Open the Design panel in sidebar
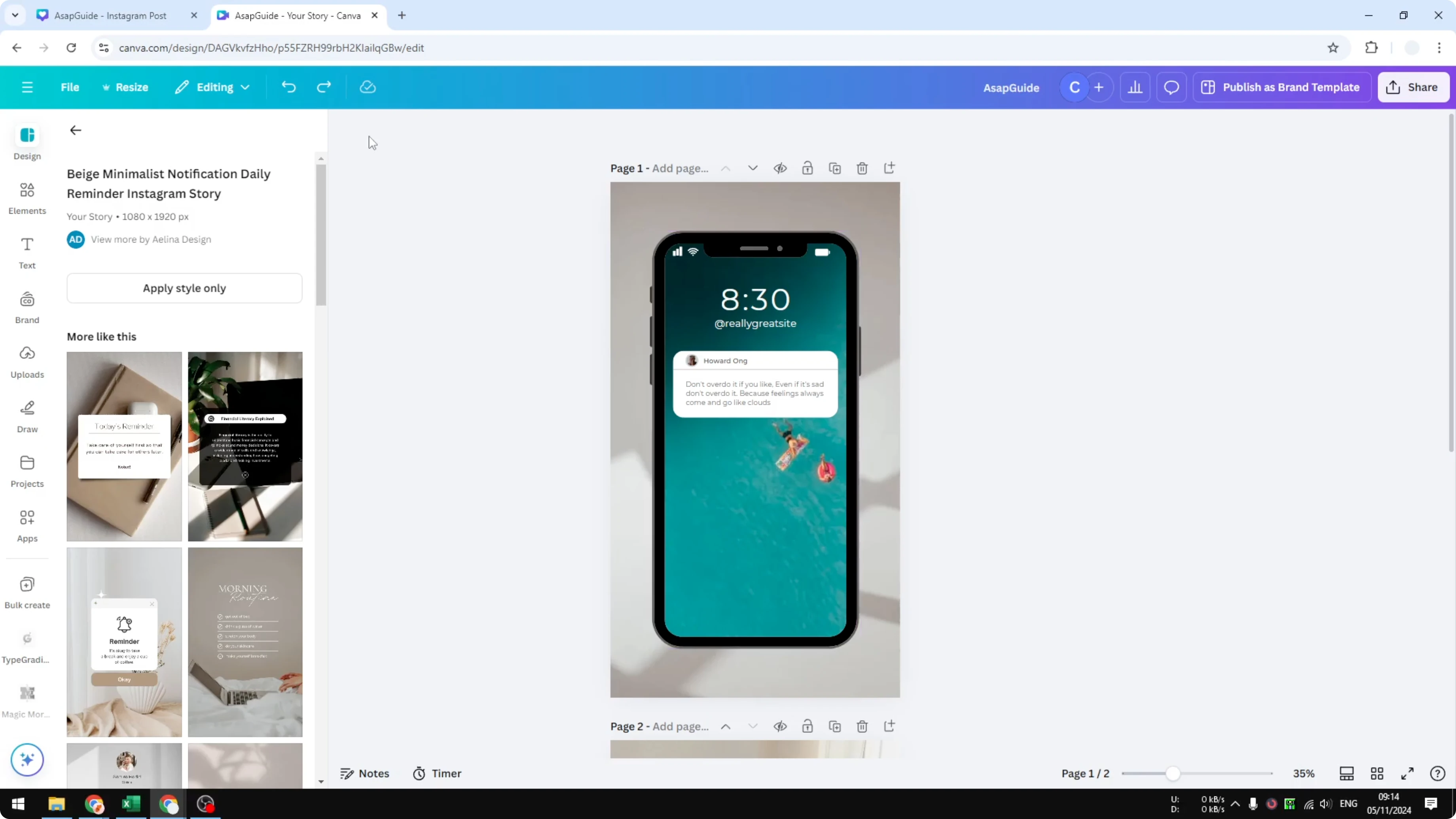 click(x=27, y=143)
